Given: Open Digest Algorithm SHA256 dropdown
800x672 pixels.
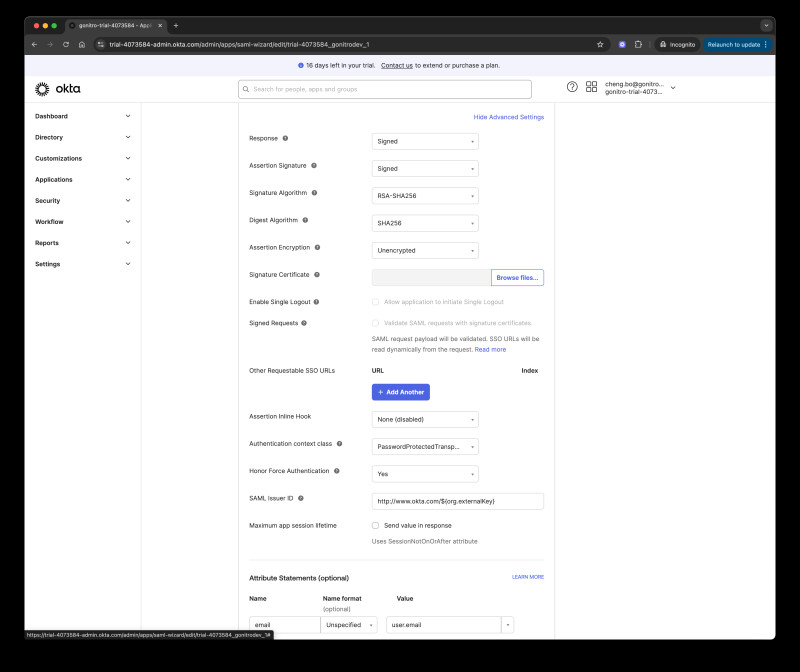Looking at the screenshot, I should (x=425, y=223).
